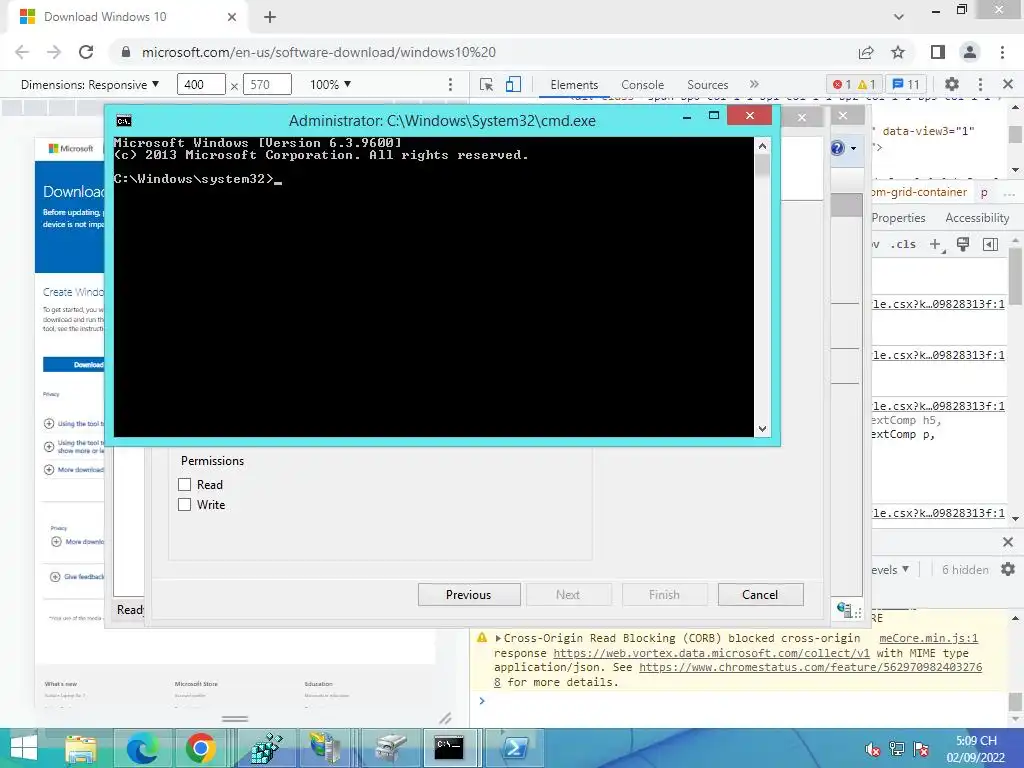The height and width of the screenshot is (768, 1024).
Task: Open the chromestatus.com feature link
Action: 810,667
